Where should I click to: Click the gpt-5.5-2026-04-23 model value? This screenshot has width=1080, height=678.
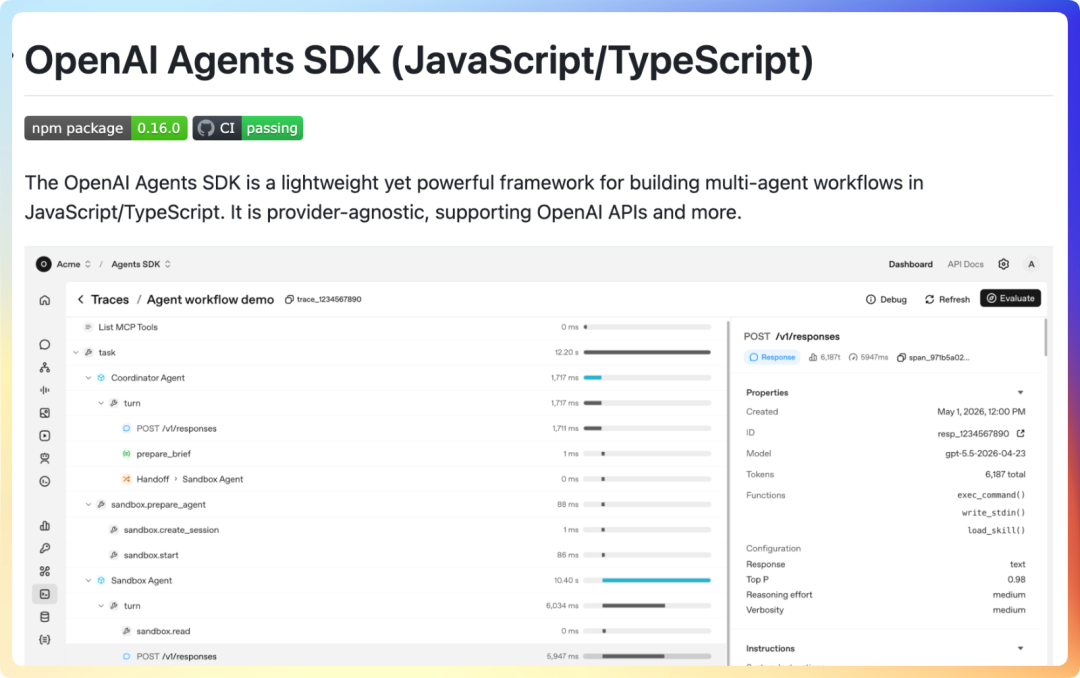[x=985, y=453]
